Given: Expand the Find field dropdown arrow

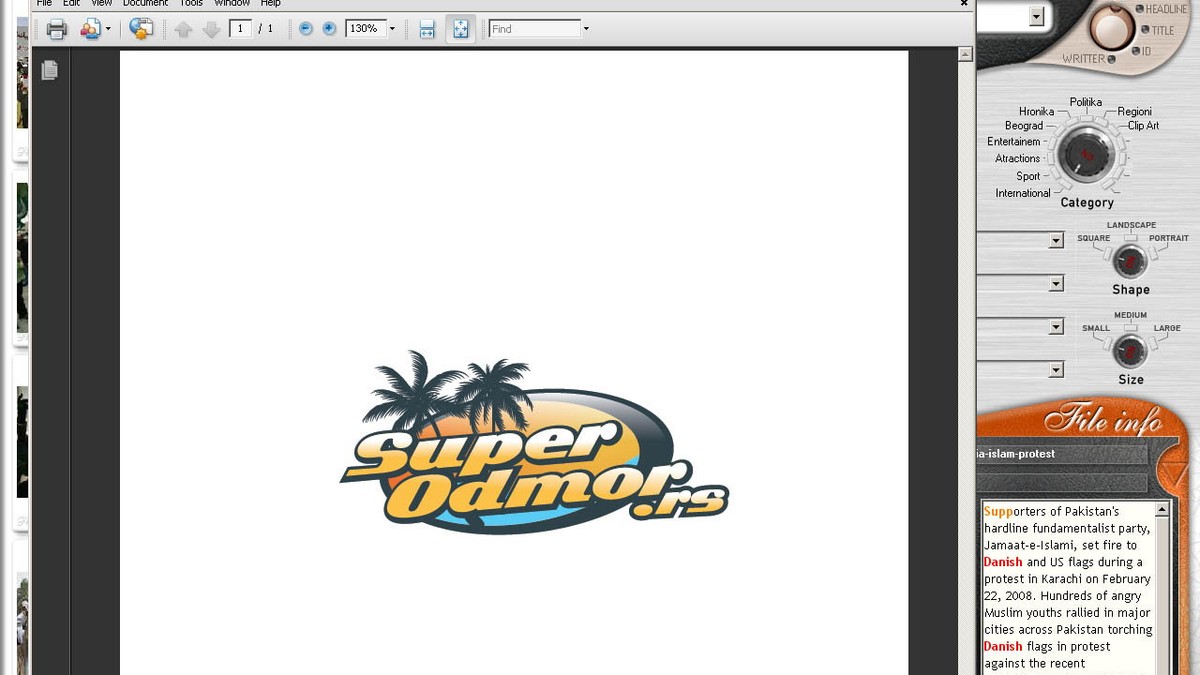Looking at the screenshot, I should [x=586, y=28].
